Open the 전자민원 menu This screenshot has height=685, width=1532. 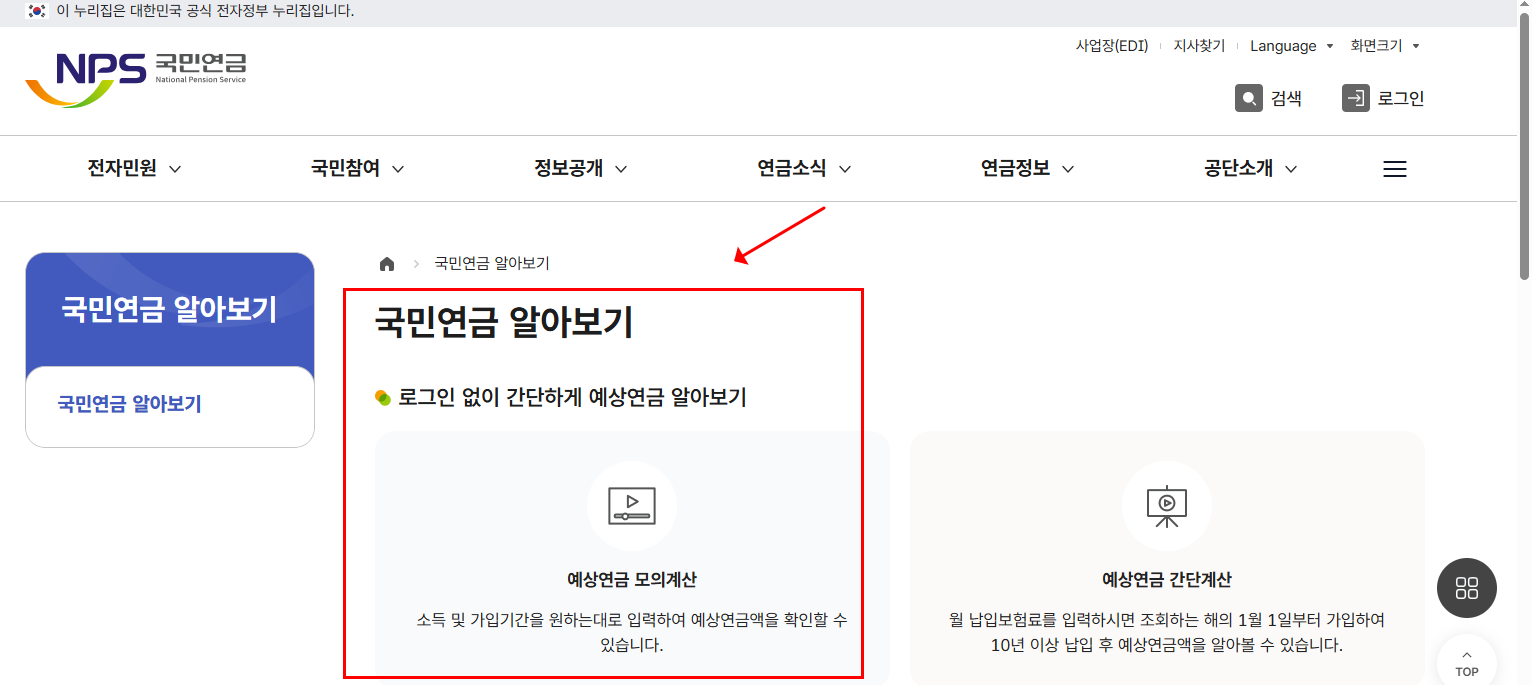[123, 169]
